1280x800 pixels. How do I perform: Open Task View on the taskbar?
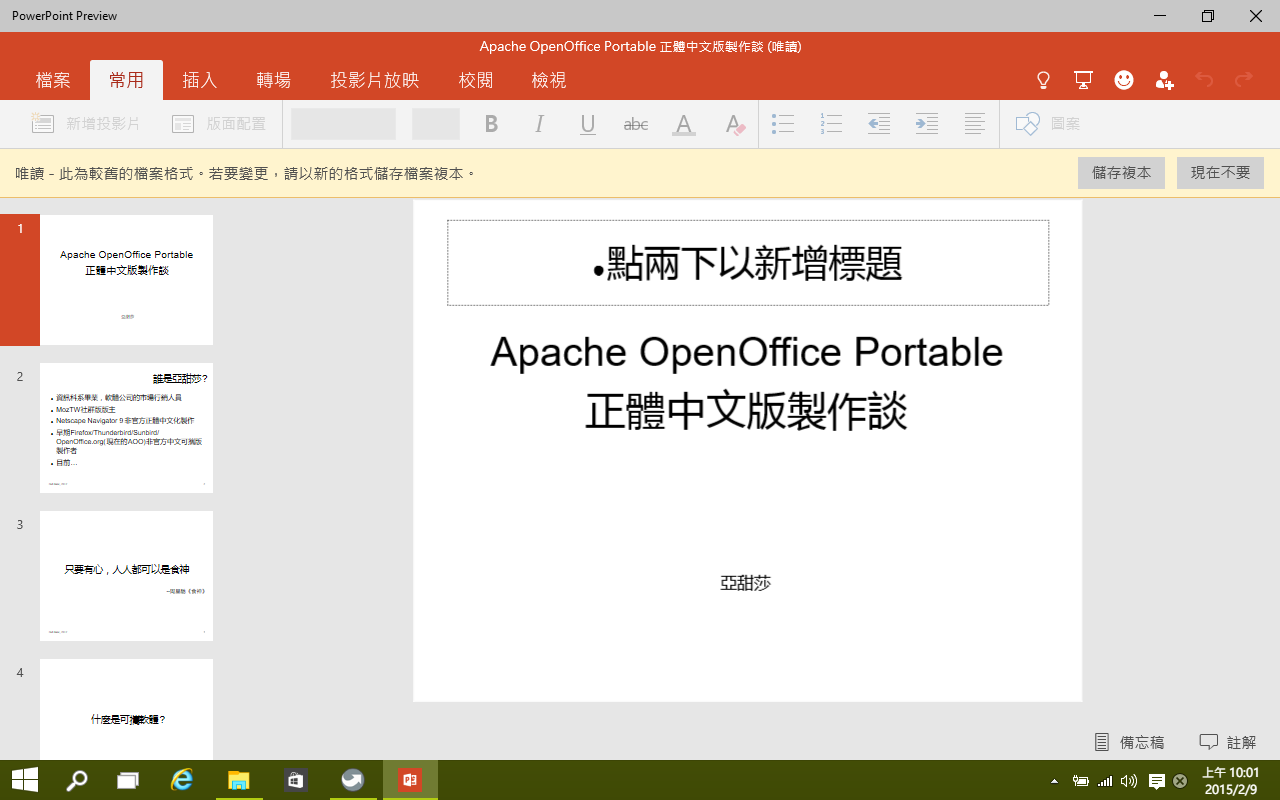coord(128,780)
